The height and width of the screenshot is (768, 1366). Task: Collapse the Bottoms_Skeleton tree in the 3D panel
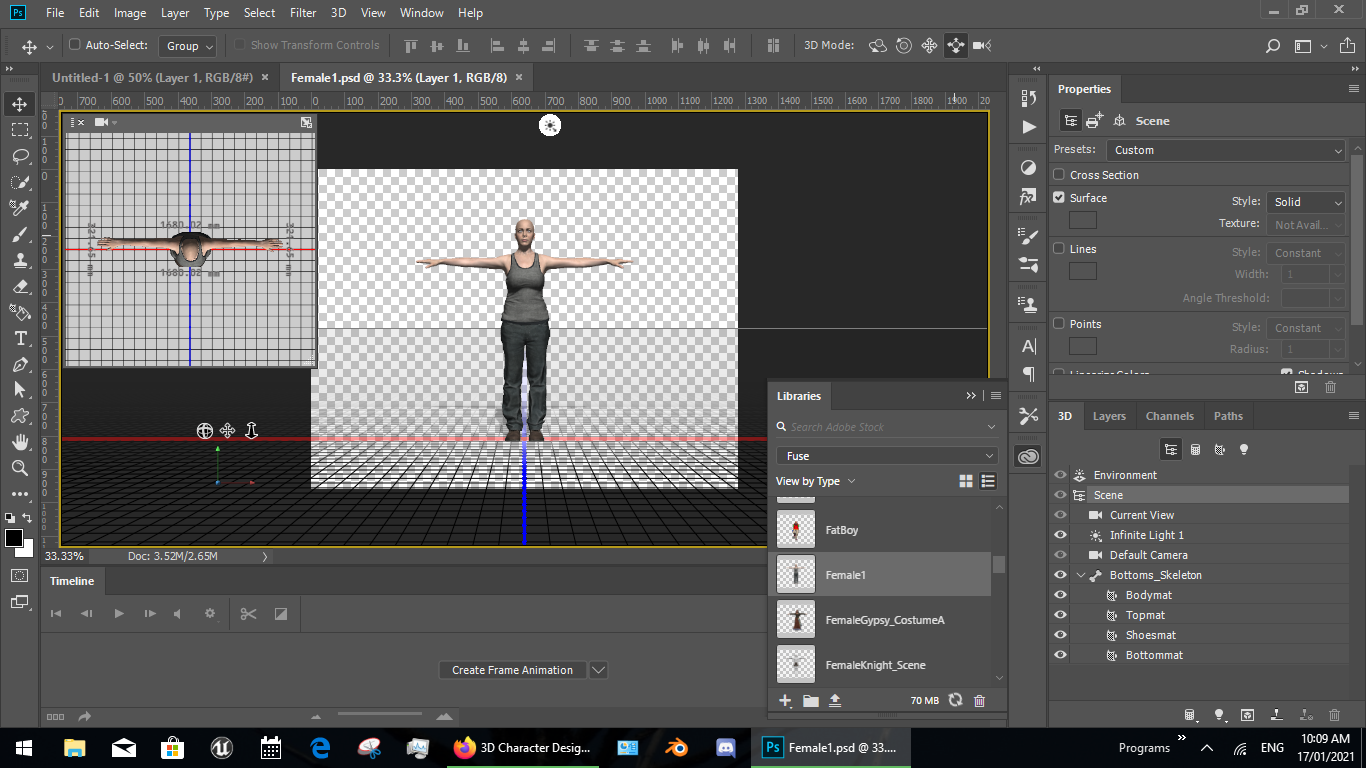[1079, 575]
